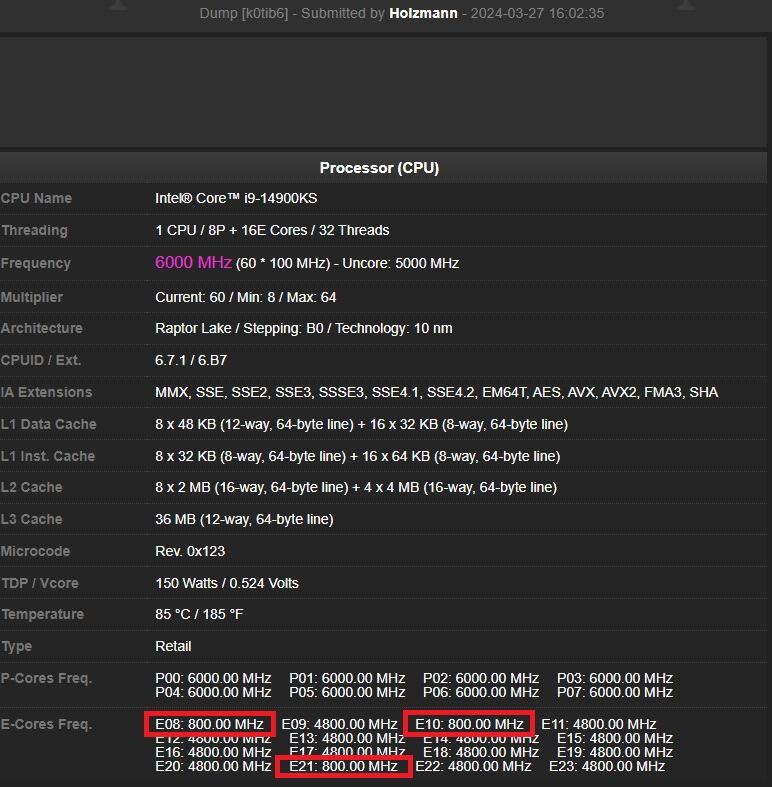
Task: Click the P05: 6000.00 MHz entry
Action: pos(347,692)
